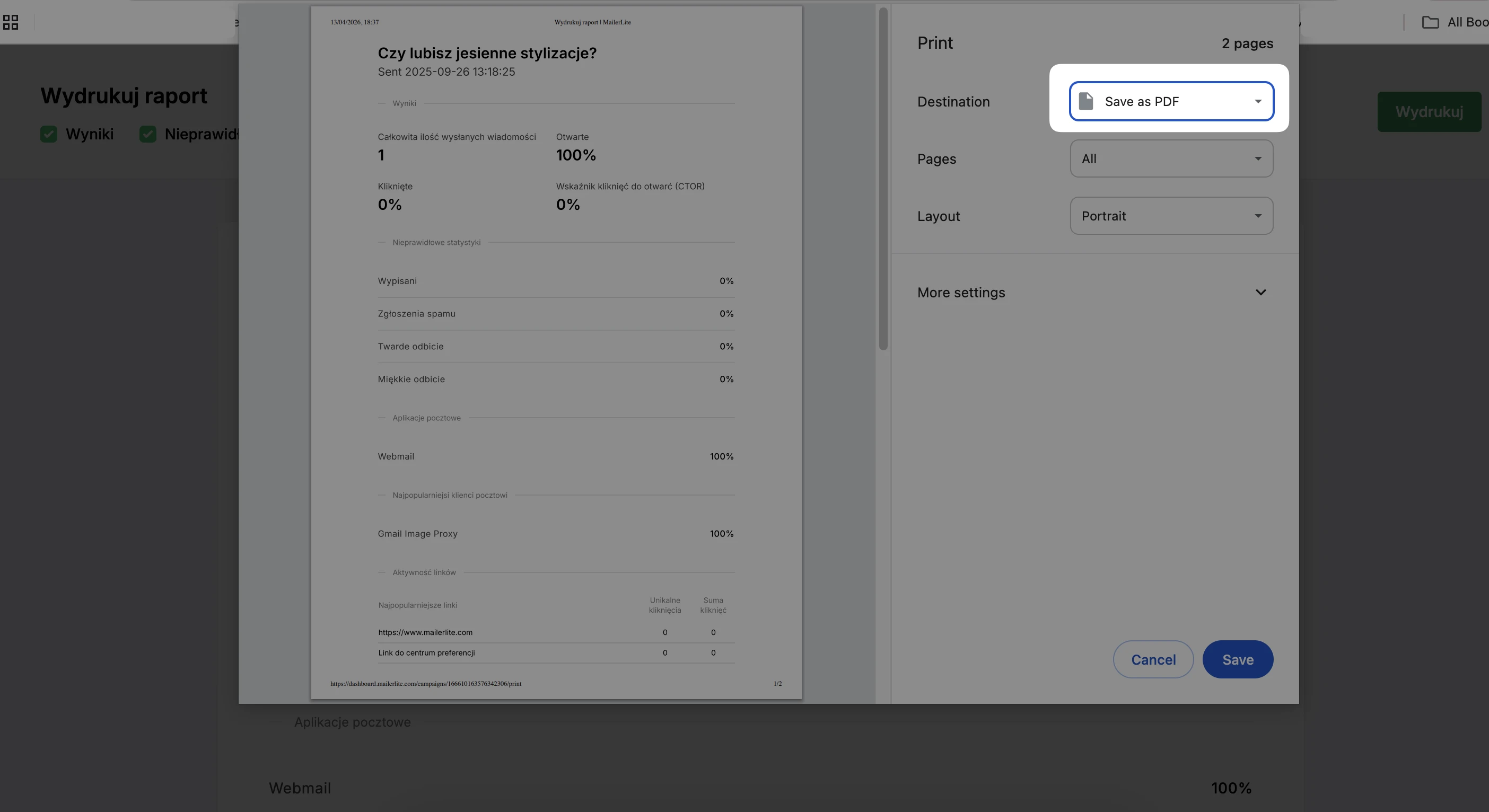Expand the More settings section
Image resolution: width=1489 pixels, height=812 pixels.
961,293
